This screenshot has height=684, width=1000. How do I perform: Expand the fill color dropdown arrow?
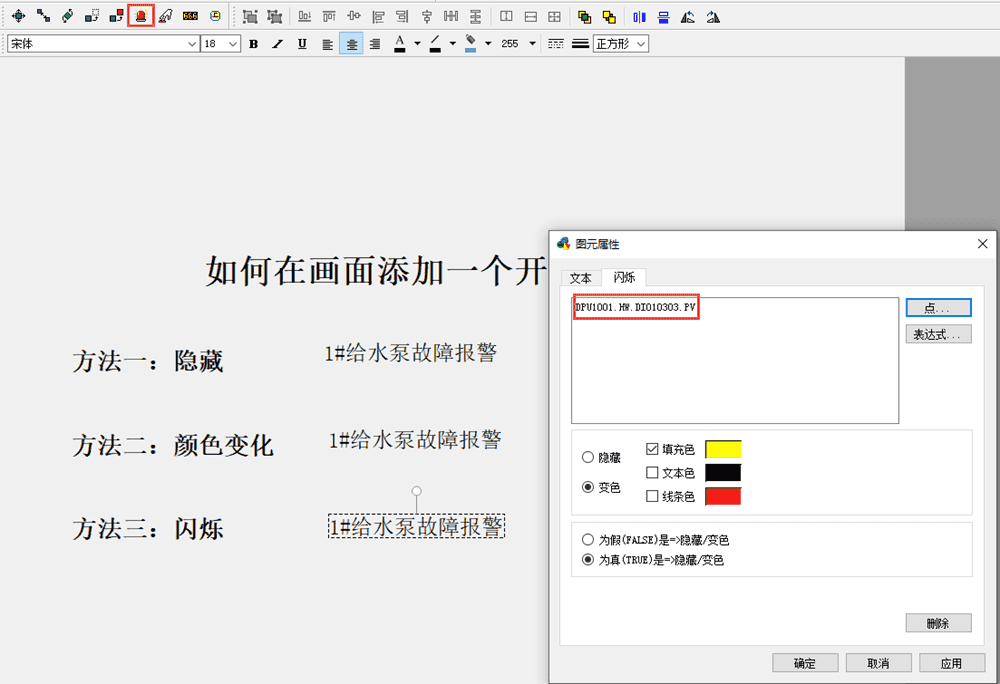488,43
